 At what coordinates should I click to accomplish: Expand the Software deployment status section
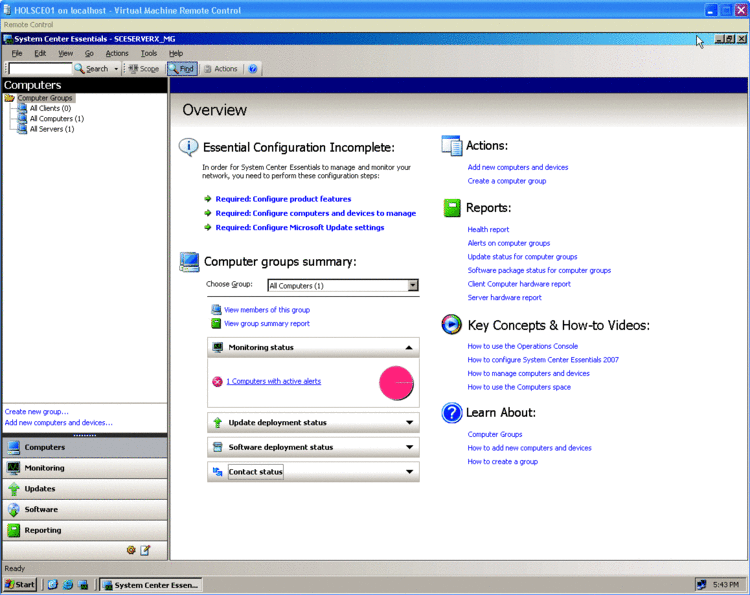pos(409,448)
